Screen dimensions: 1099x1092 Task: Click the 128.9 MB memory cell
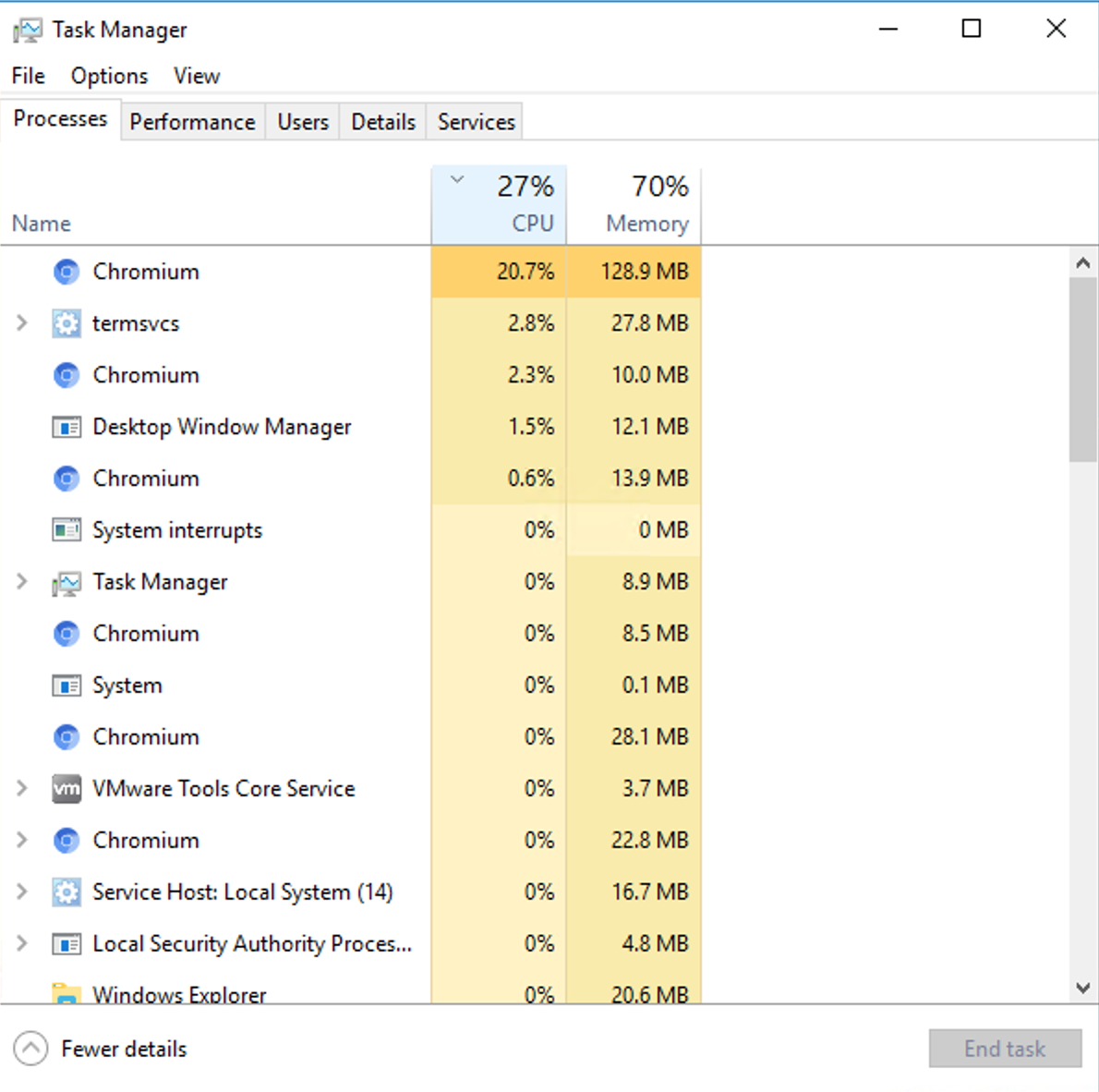click(x=634, y=272)
